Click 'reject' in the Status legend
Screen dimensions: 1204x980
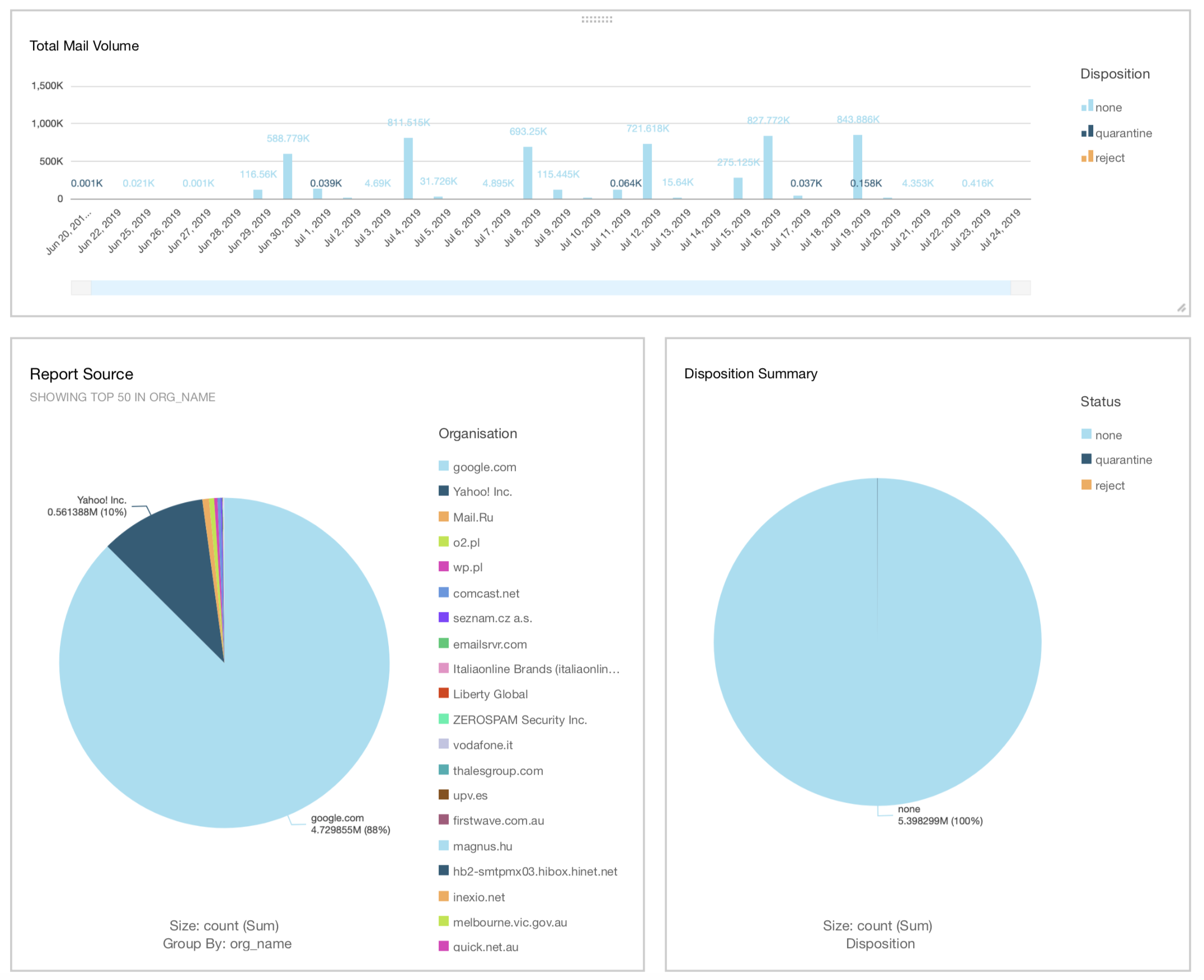pos(1109,486)
